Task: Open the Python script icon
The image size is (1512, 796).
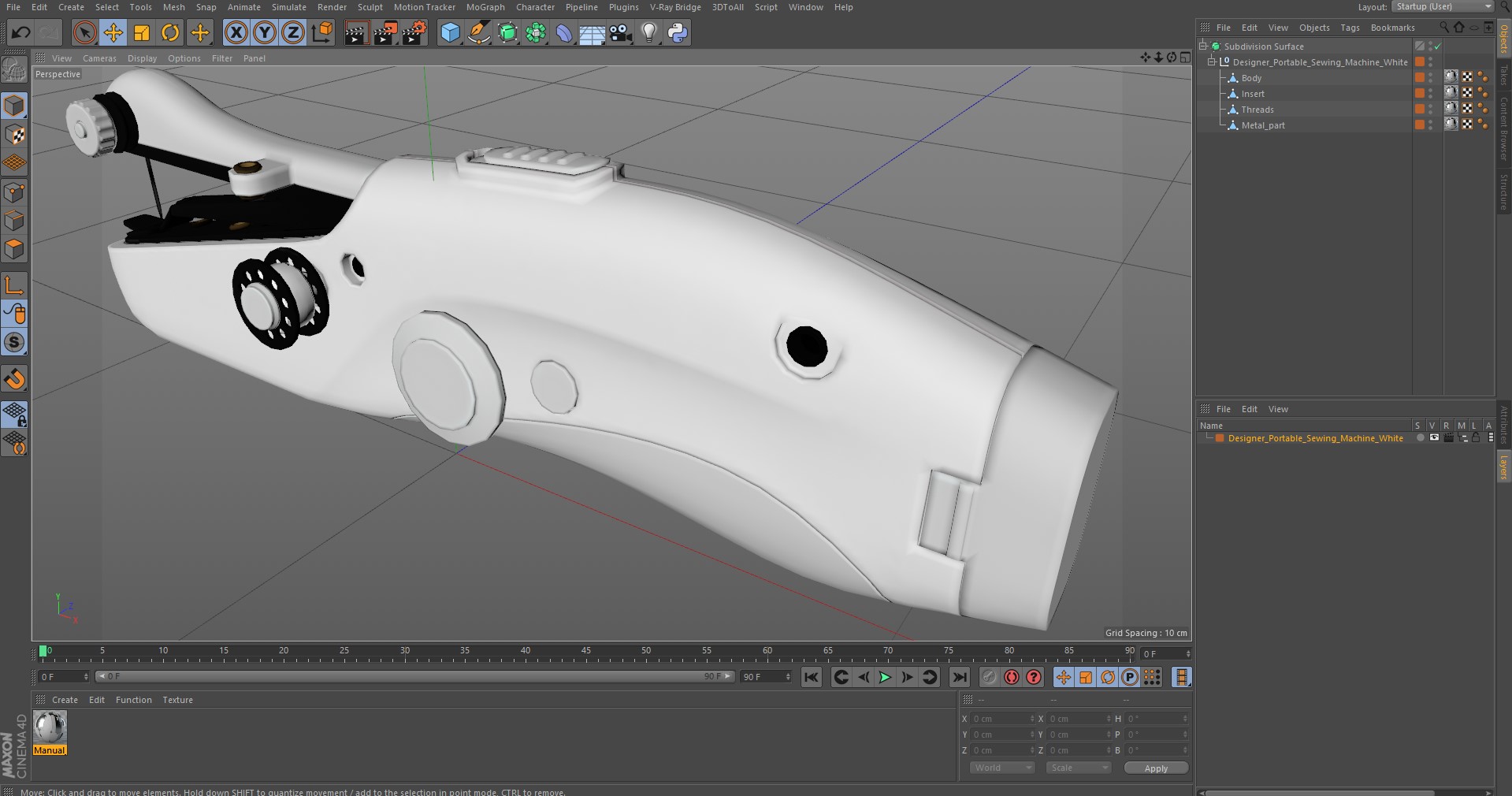Action: tap(678, 32)
